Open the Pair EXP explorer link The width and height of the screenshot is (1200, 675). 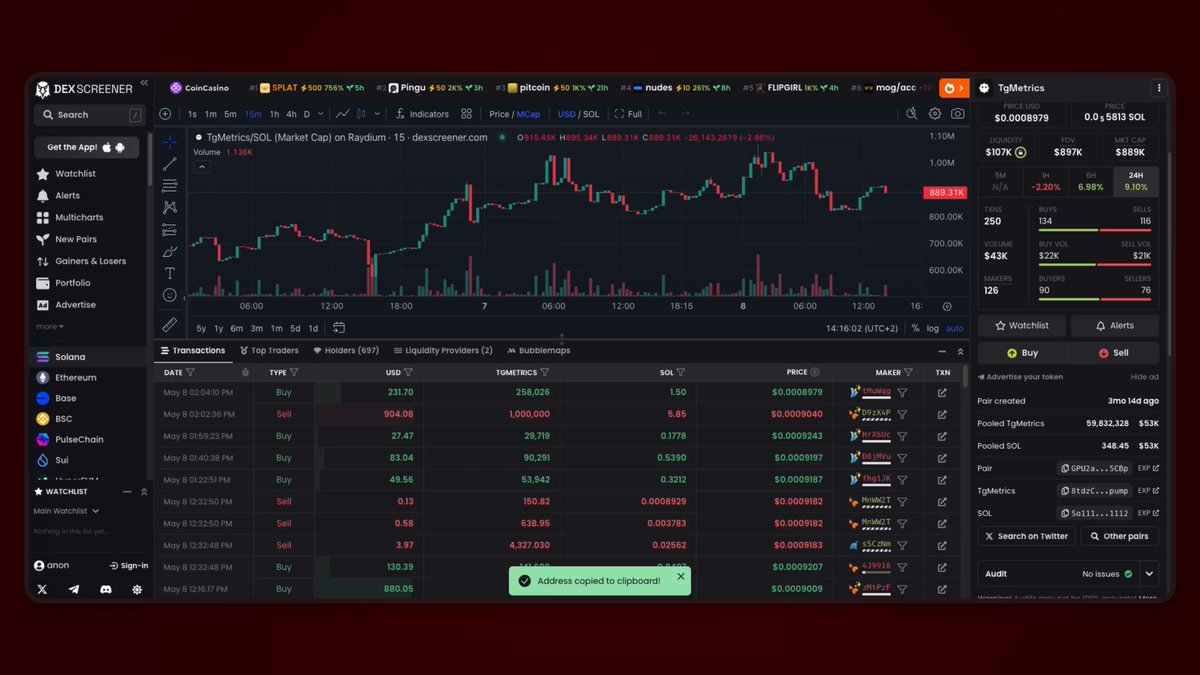1148,468
